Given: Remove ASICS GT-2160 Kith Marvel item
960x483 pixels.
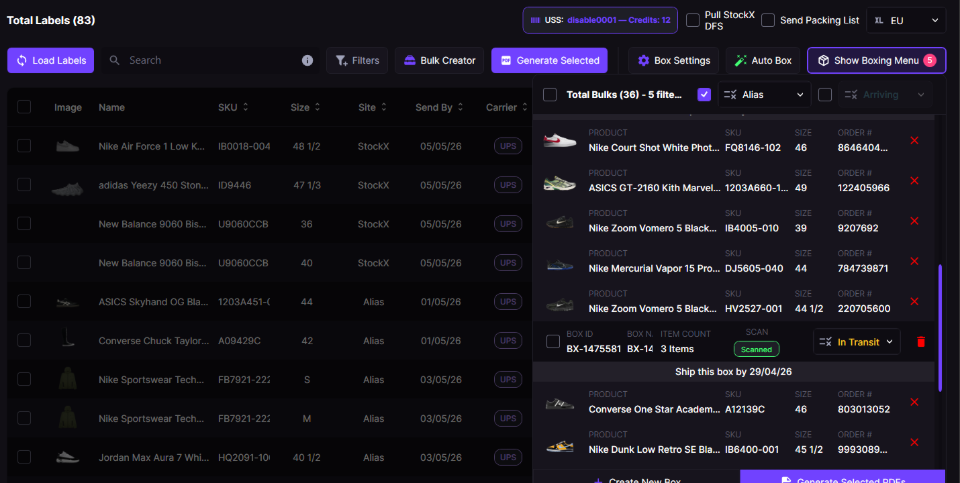Looking at the screenshot, I should tap(915, 181).
